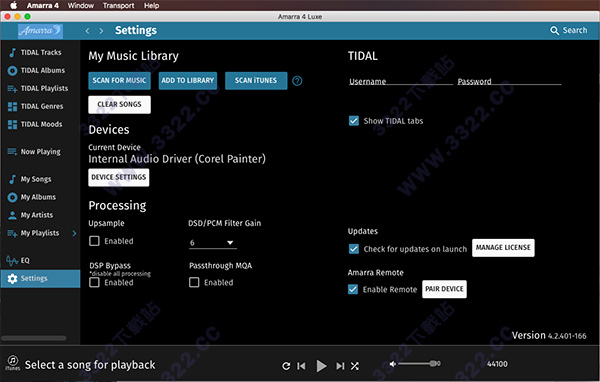This screenshot has width=600, height=382.
Task: Toggle Enable Remote checkbox
Action: 353,289
